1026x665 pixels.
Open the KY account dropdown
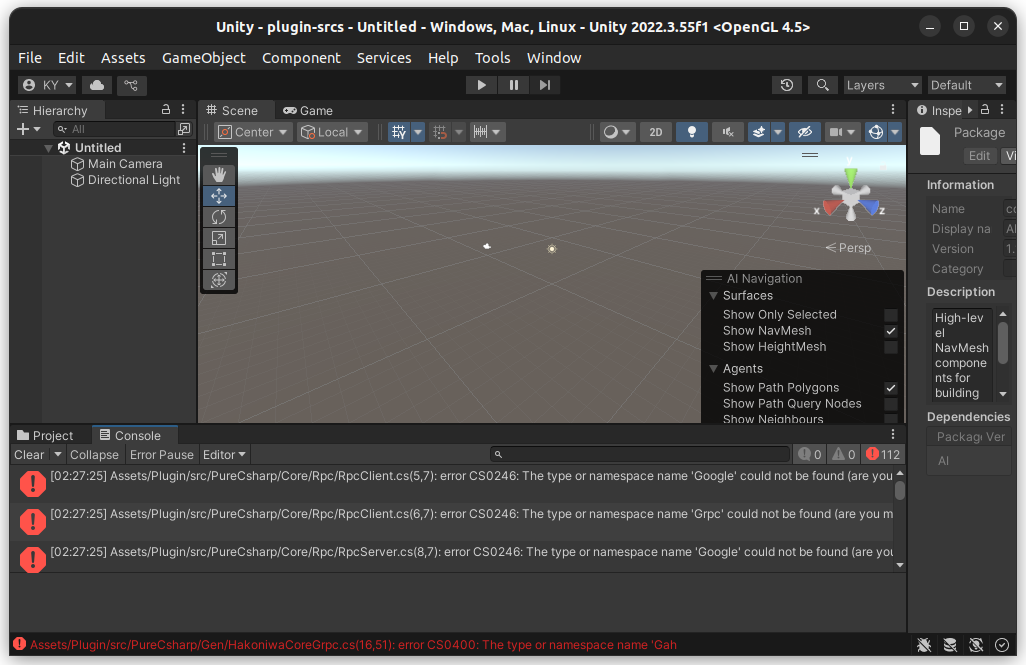[x=47, y=85]
